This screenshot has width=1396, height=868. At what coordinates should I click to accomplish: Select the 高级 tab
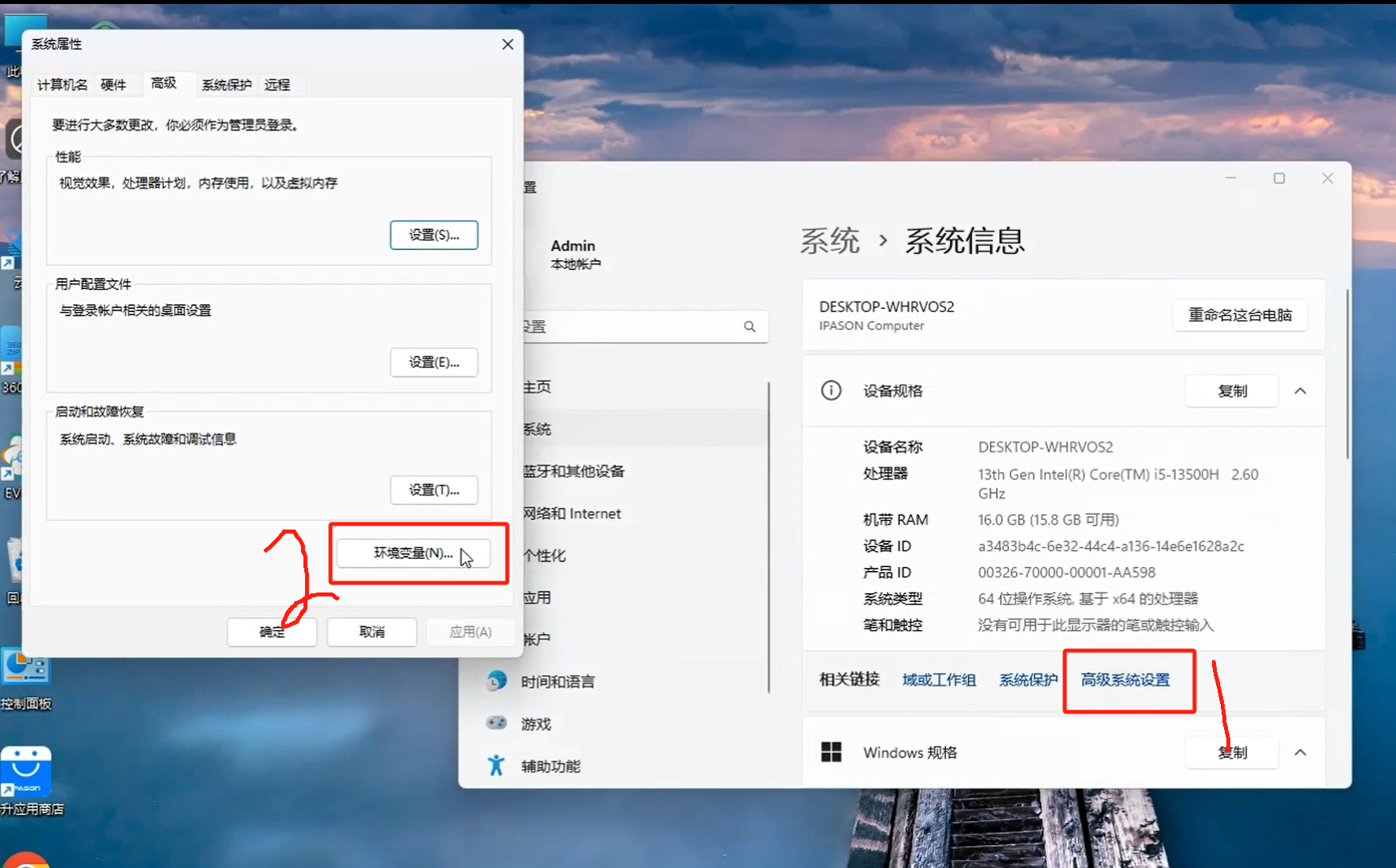coord(164,83)
